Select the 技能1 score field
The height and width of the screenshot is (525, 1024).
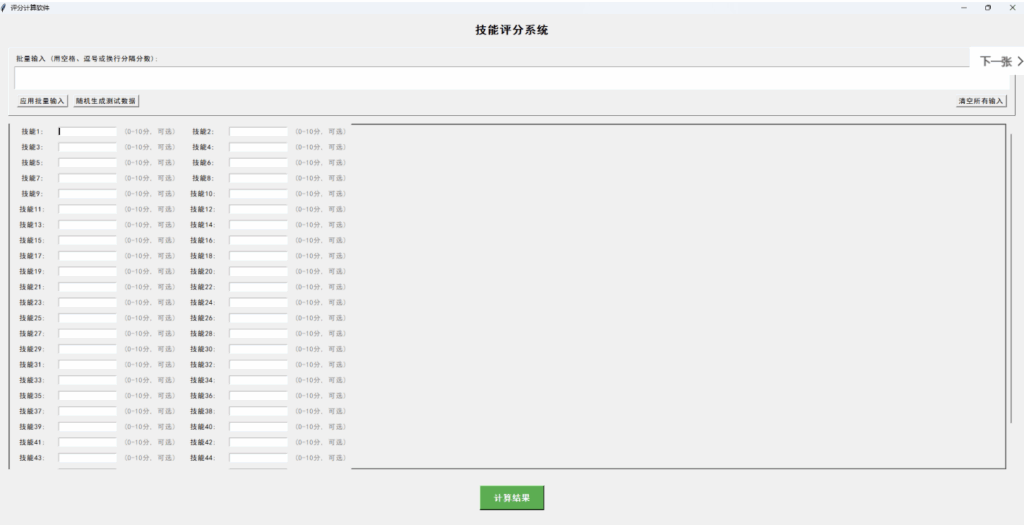pos(88,131)
